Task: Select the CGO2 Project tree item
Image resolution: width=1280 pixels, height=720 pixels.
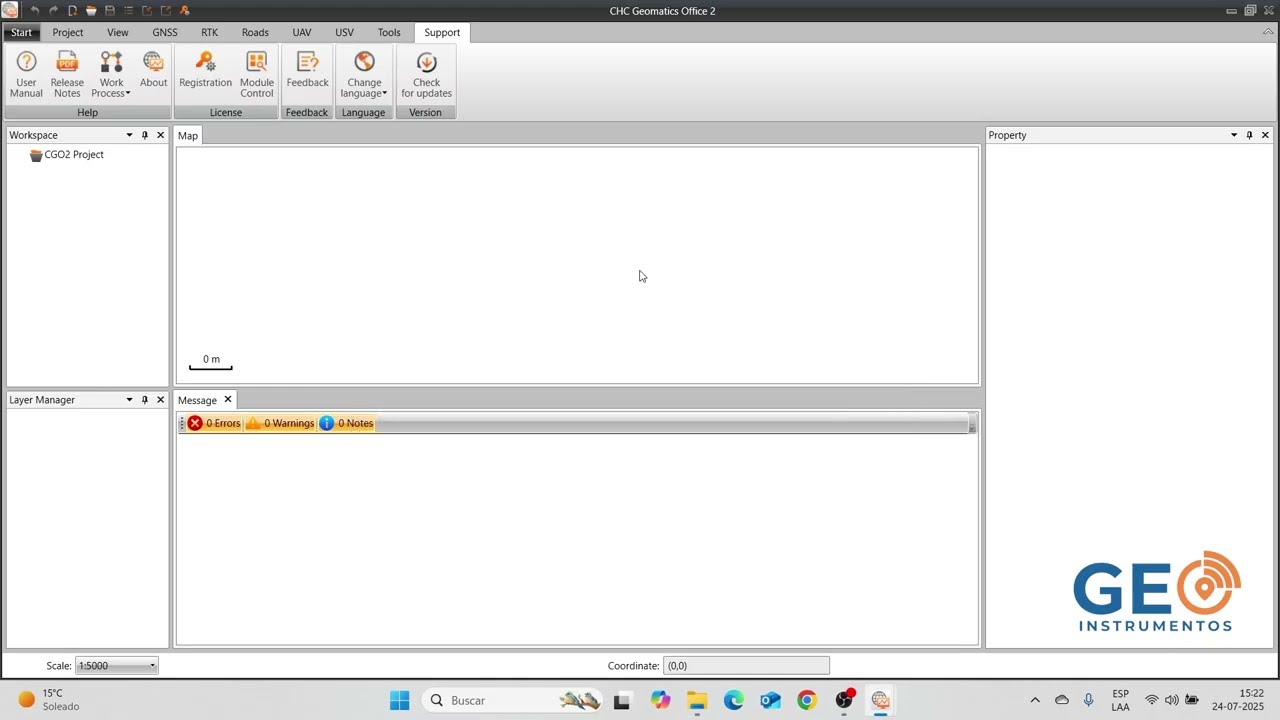Action: pos(66,155)
